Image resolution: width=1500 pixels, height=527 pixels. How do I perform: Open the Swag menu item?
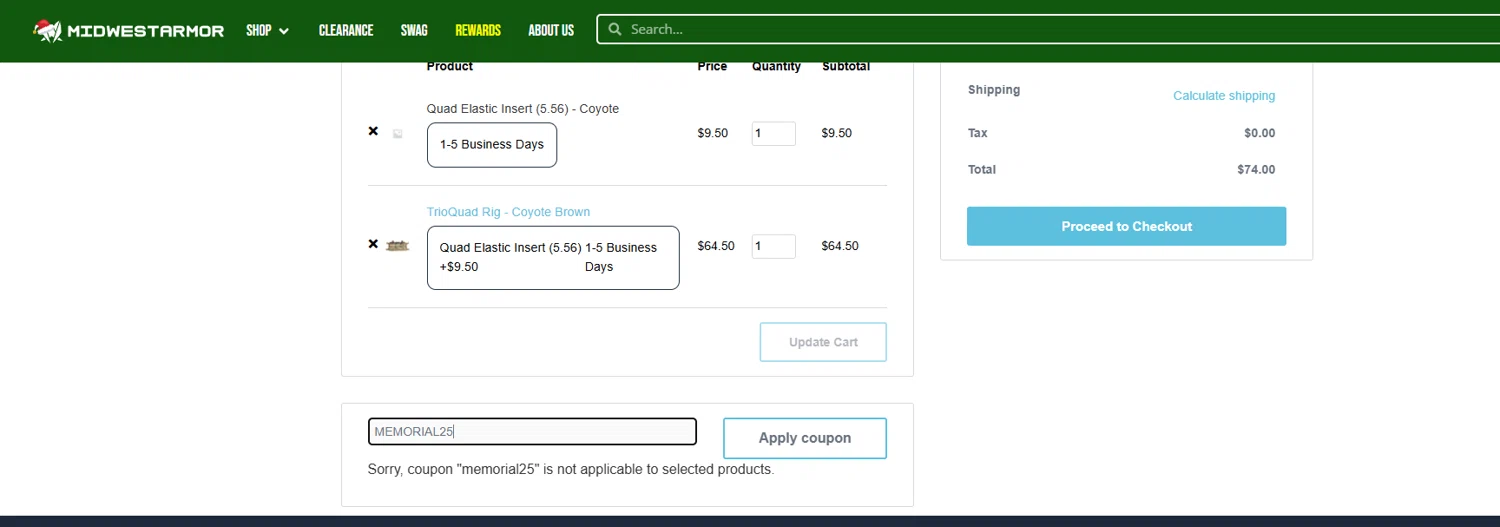414,30
